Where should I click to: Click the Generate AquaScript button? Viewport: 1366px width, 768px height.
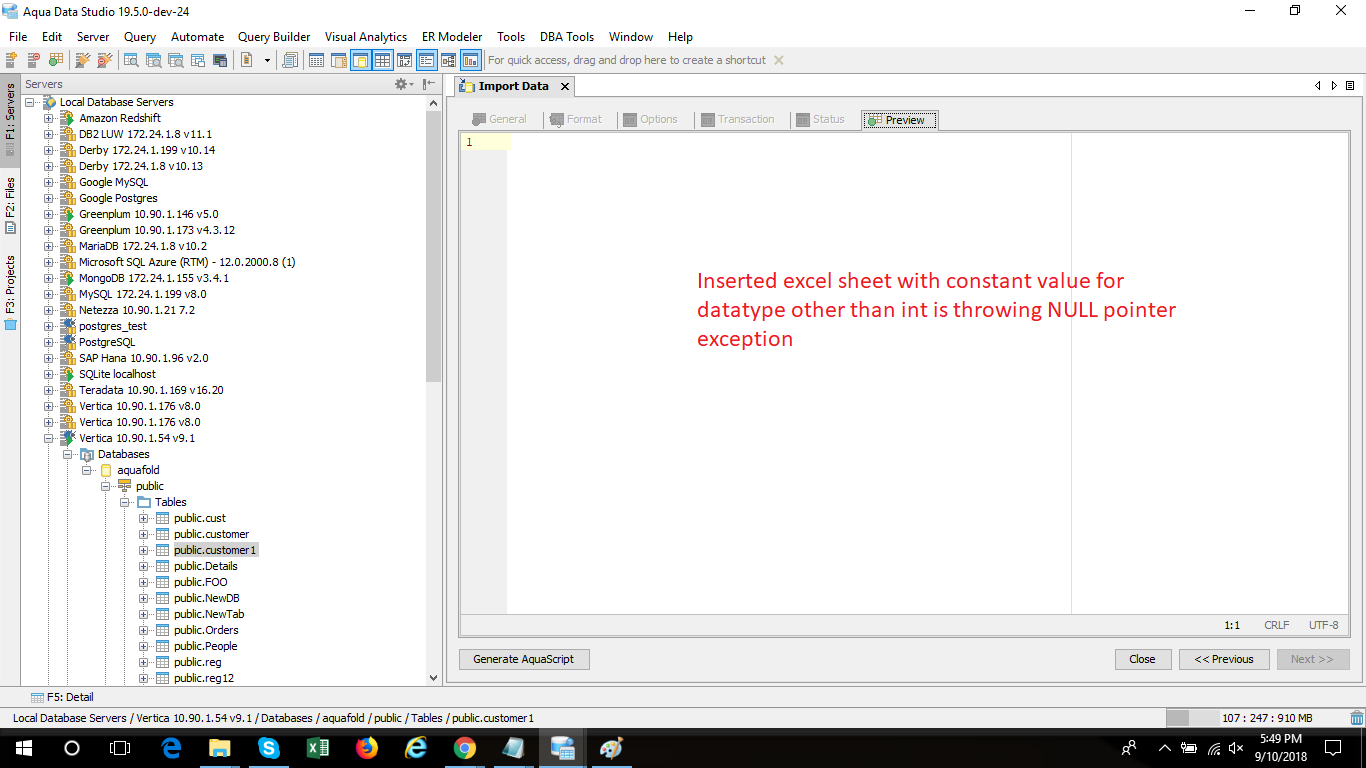tap(524, 660)
